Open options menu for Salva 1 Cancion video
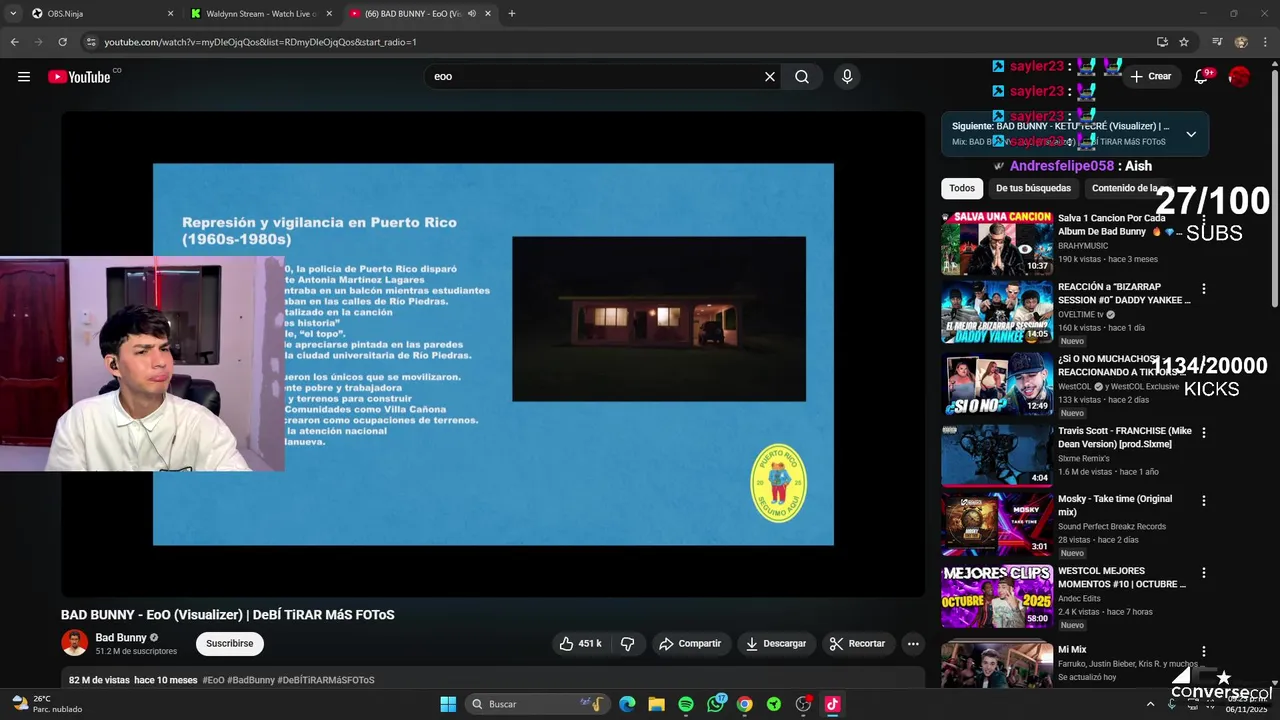 pos(1204,219)
